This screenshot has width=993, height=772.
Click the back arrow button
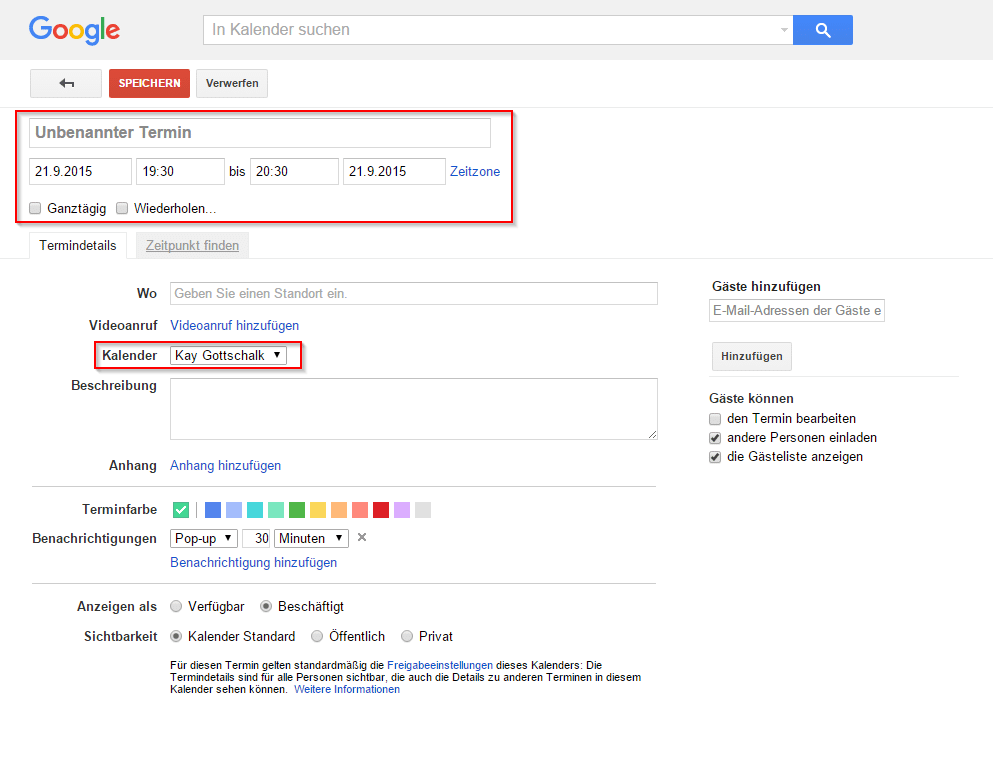click(66, 84)
